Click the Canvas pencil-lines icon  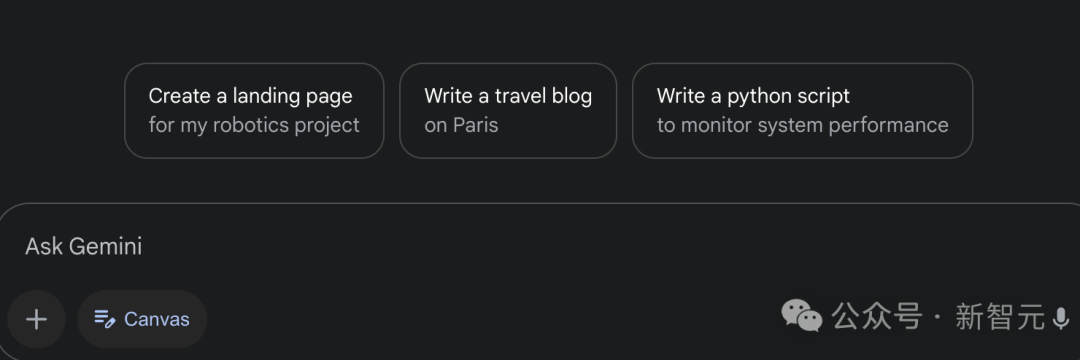pyautogui.click(x=105, y=319)
